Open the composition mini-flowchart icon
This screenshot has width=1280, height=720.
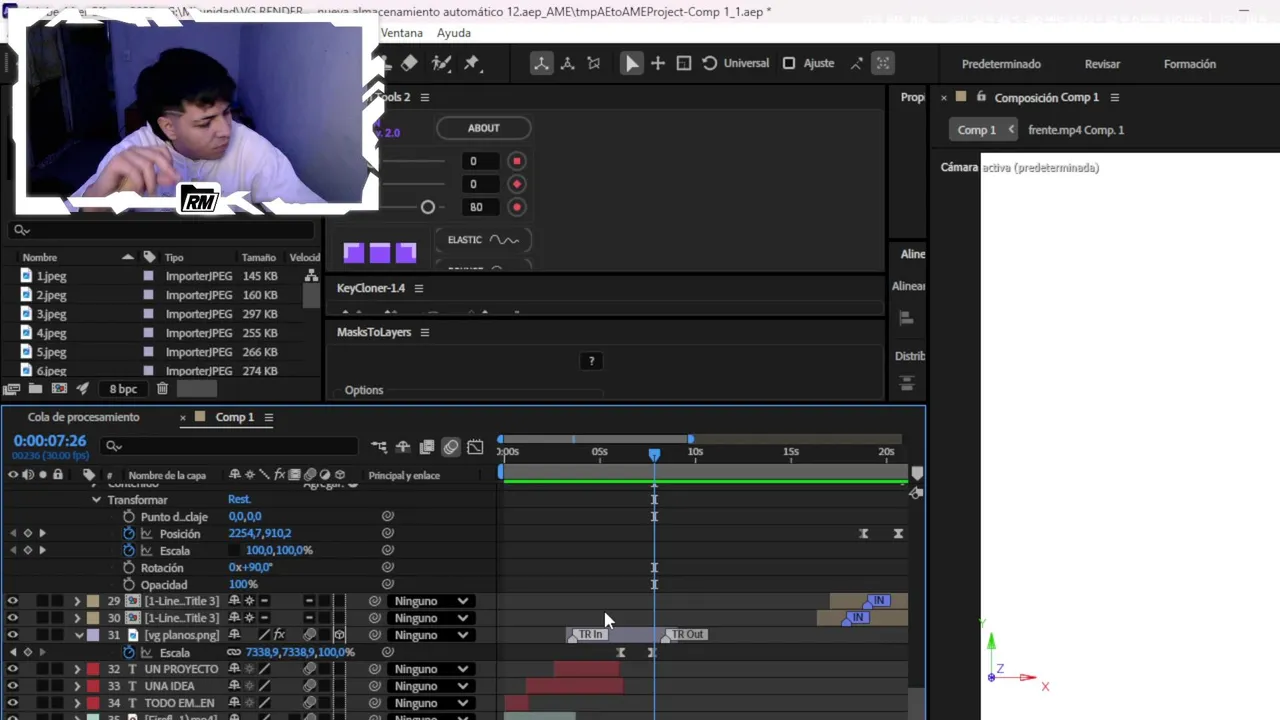pos(379,447)
